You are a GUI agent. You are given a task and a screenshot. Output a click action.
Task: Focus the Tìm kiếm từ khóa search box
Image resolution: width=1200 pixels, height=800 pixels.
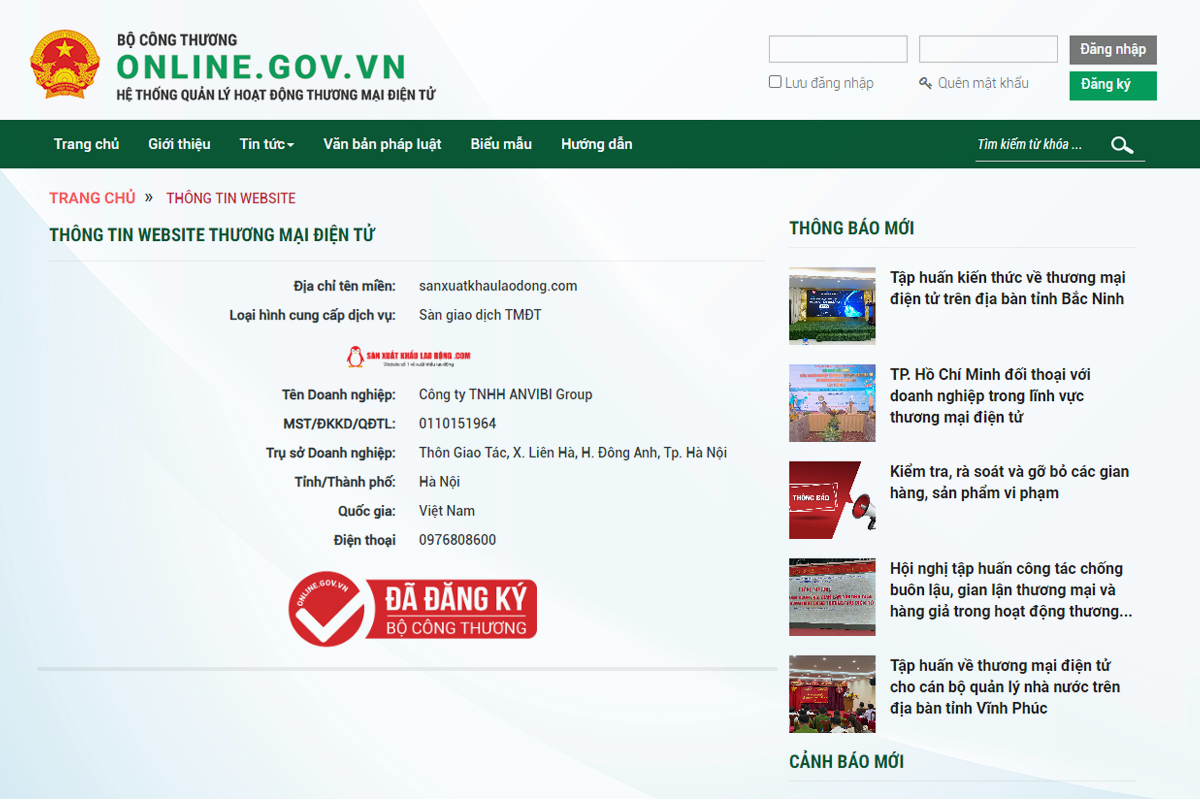coord(1035,145)
